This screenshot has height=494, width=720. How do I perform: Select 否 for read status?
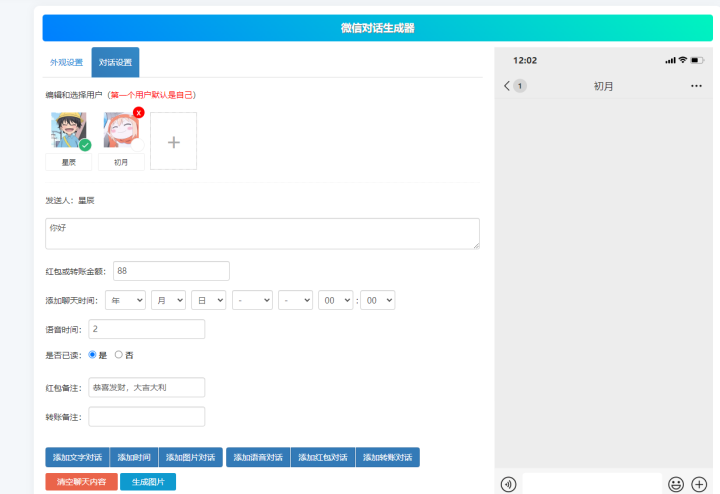click(119, 354)
